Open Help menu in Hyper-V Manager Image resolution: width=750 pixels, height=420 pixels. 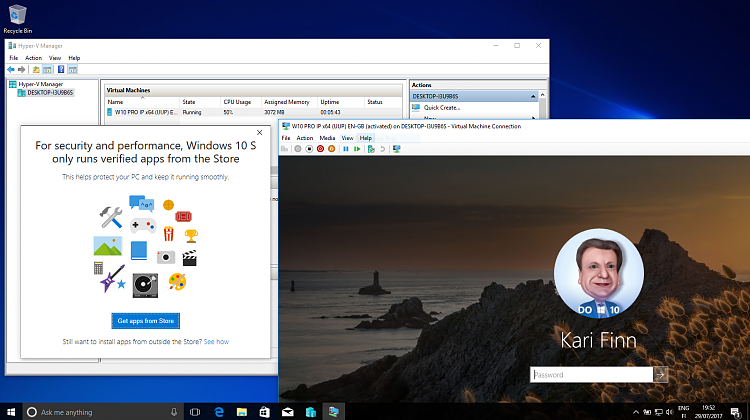(x=74, y=58)
